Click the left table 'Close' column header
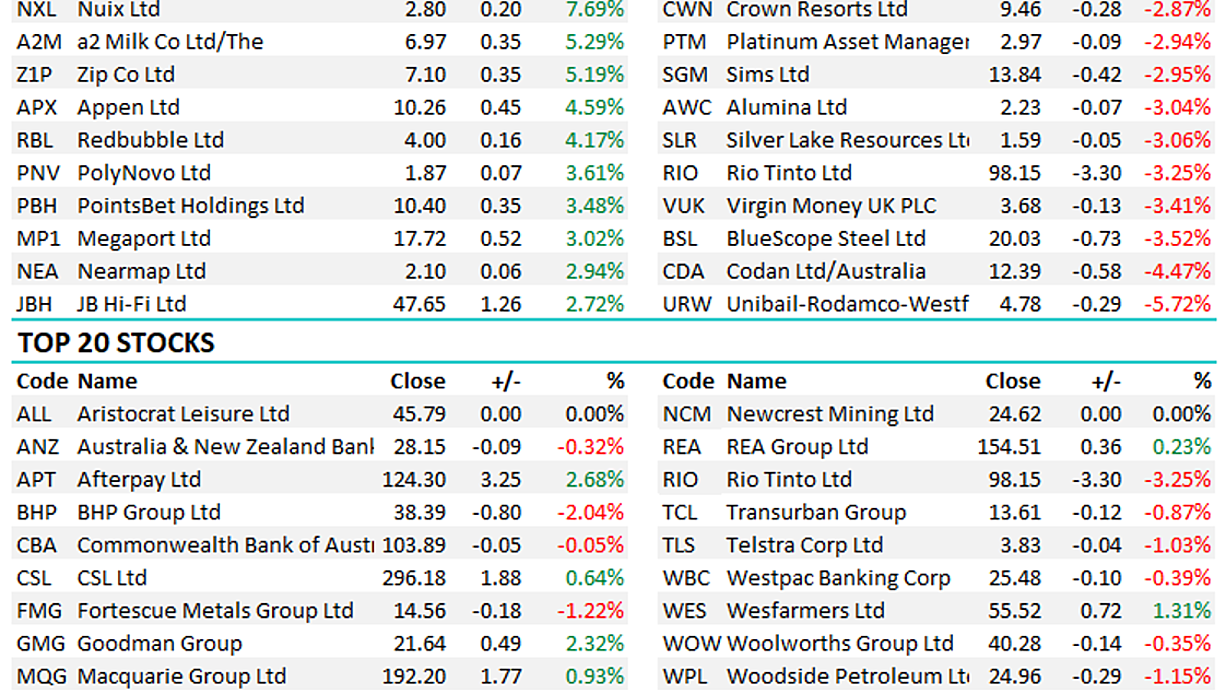1226x690 pixels. [x=418, y=381]
